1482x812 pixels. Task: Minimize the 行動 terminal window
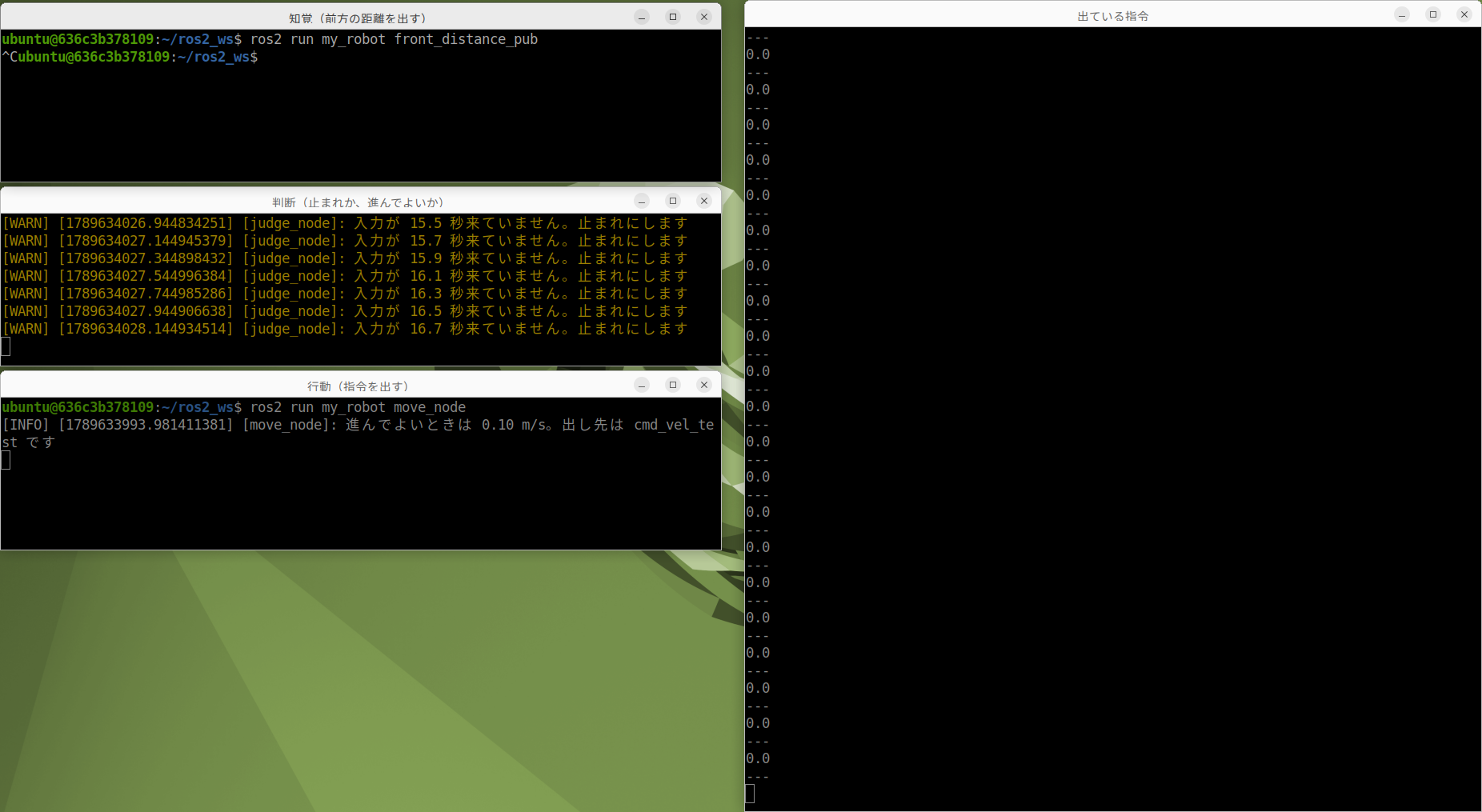[642, 385]
